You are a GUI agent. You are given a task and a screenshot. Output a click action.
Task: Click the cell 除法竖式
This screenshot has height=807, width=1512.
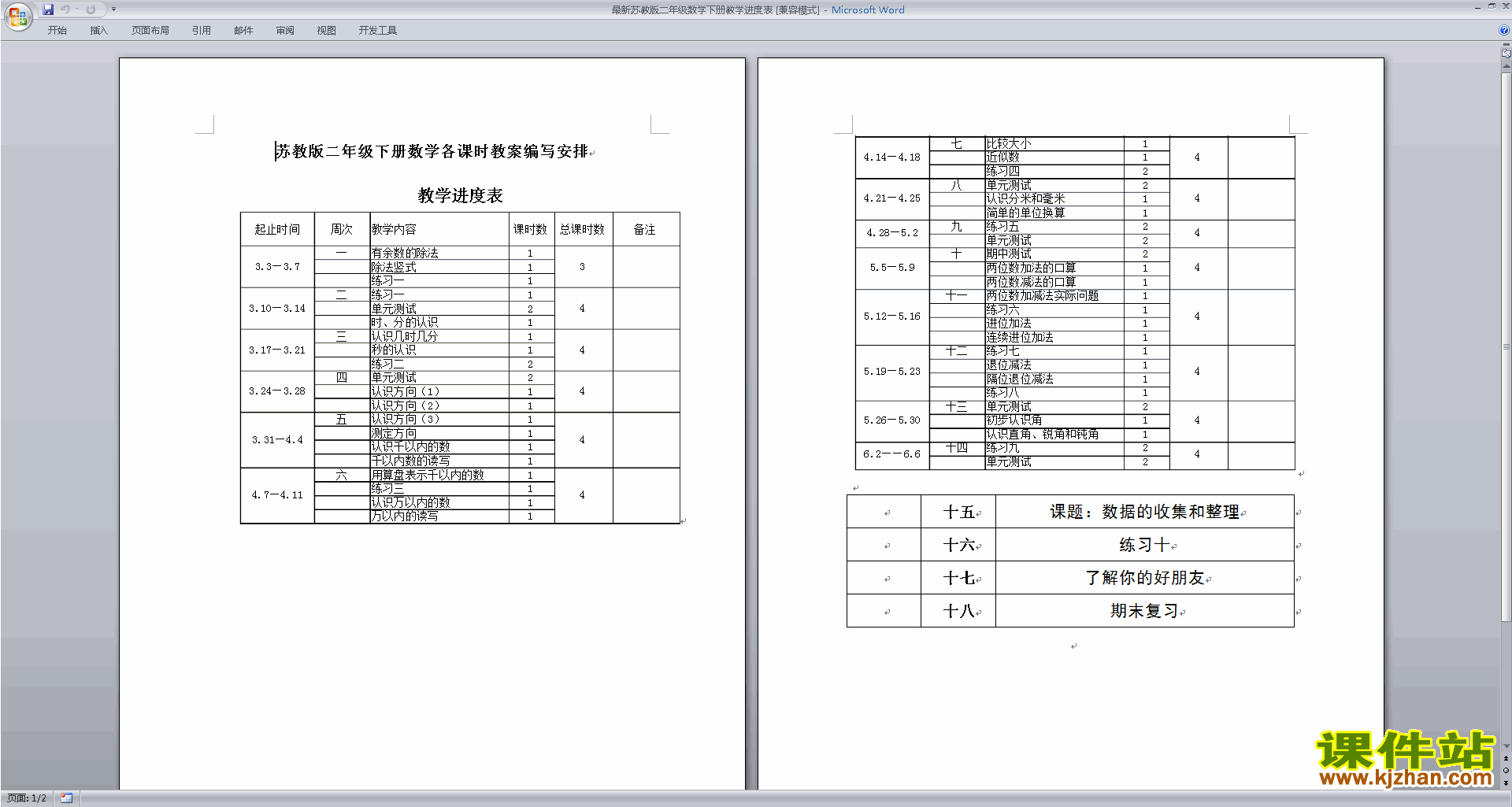pos(439,267)
